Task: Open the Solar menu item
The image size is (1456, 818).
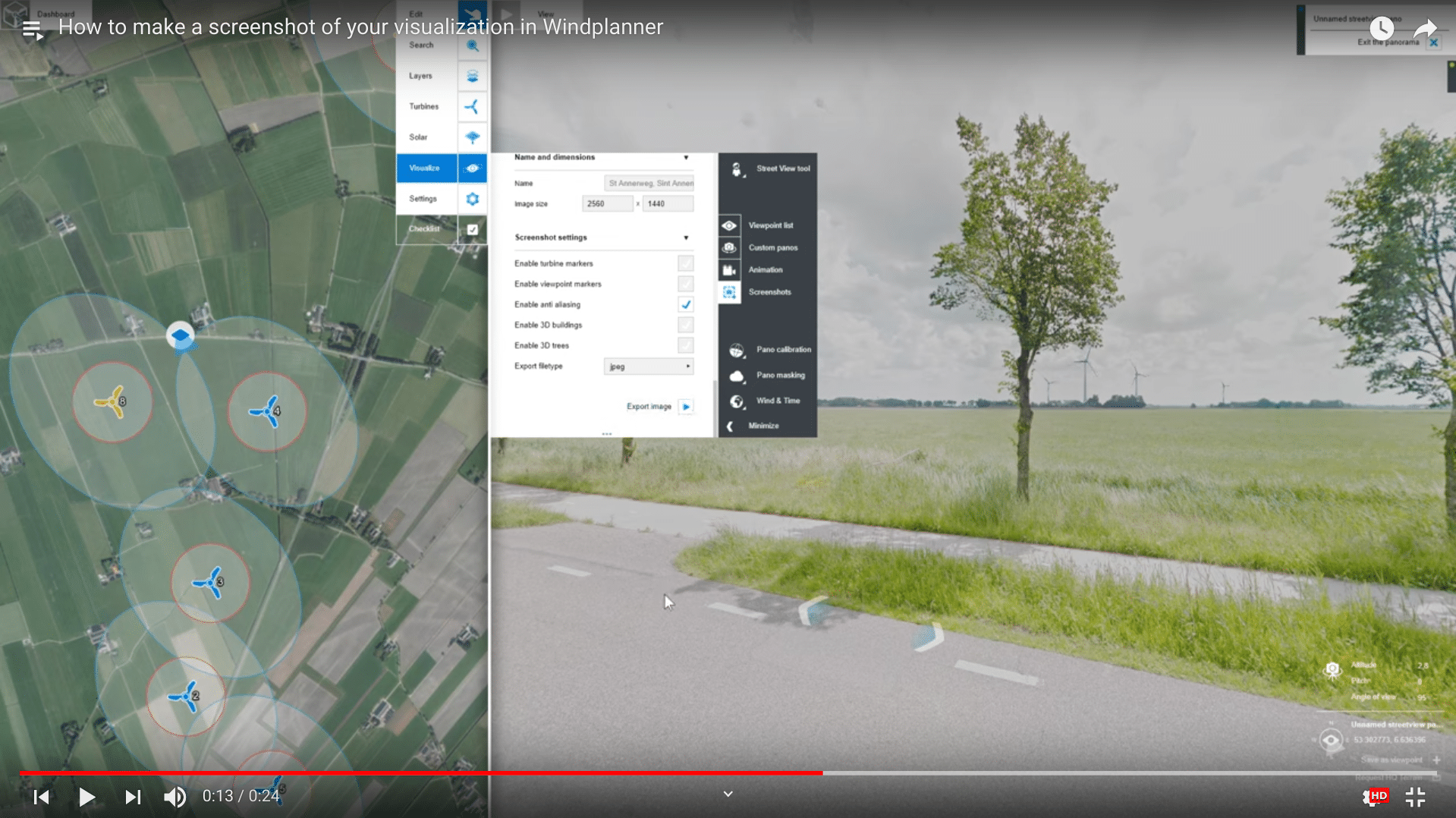Action: coord(427,137)
